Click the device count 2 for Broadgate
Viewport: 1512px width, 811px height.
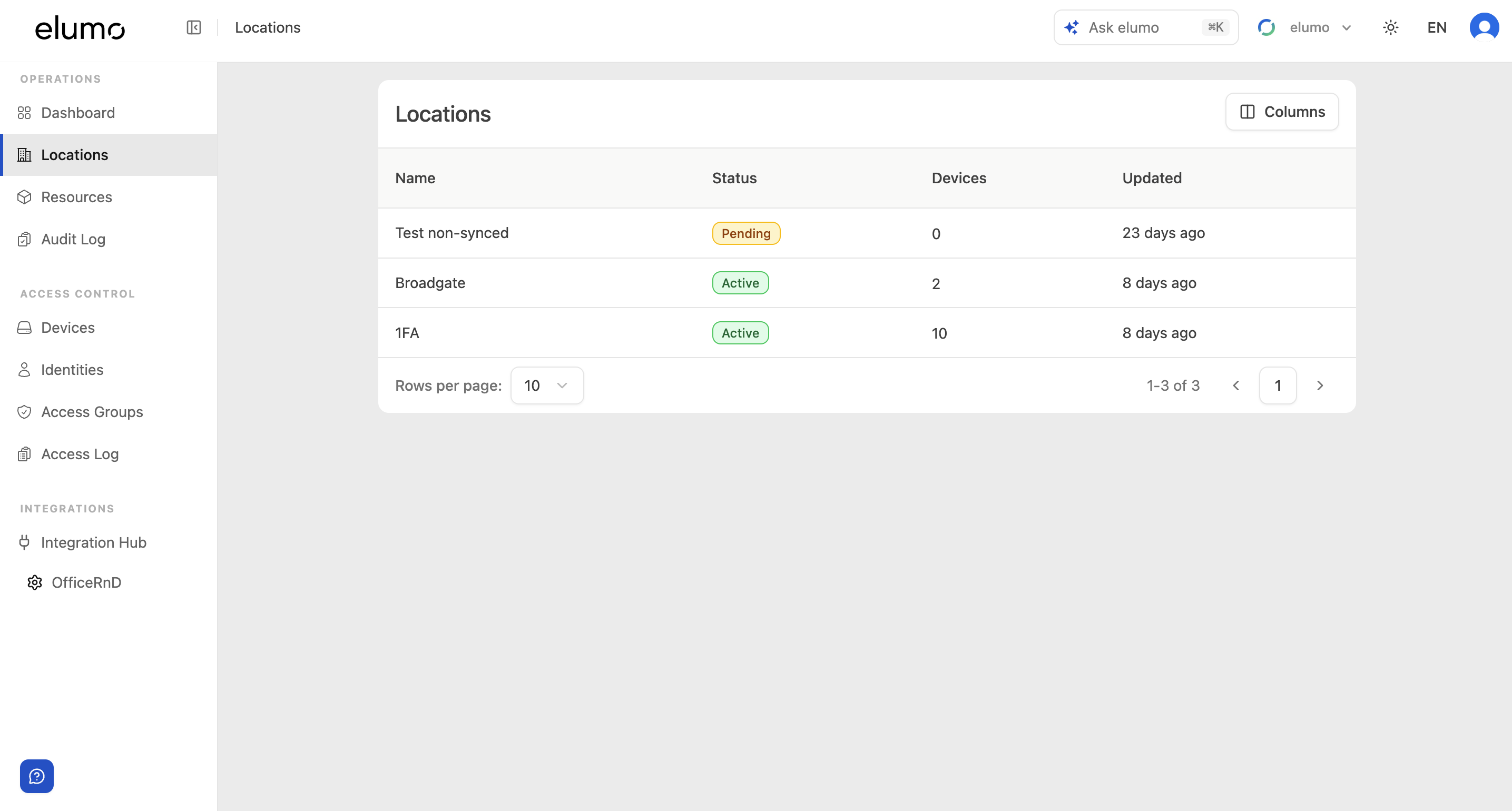pyautogui.click(x=936, y=283)
